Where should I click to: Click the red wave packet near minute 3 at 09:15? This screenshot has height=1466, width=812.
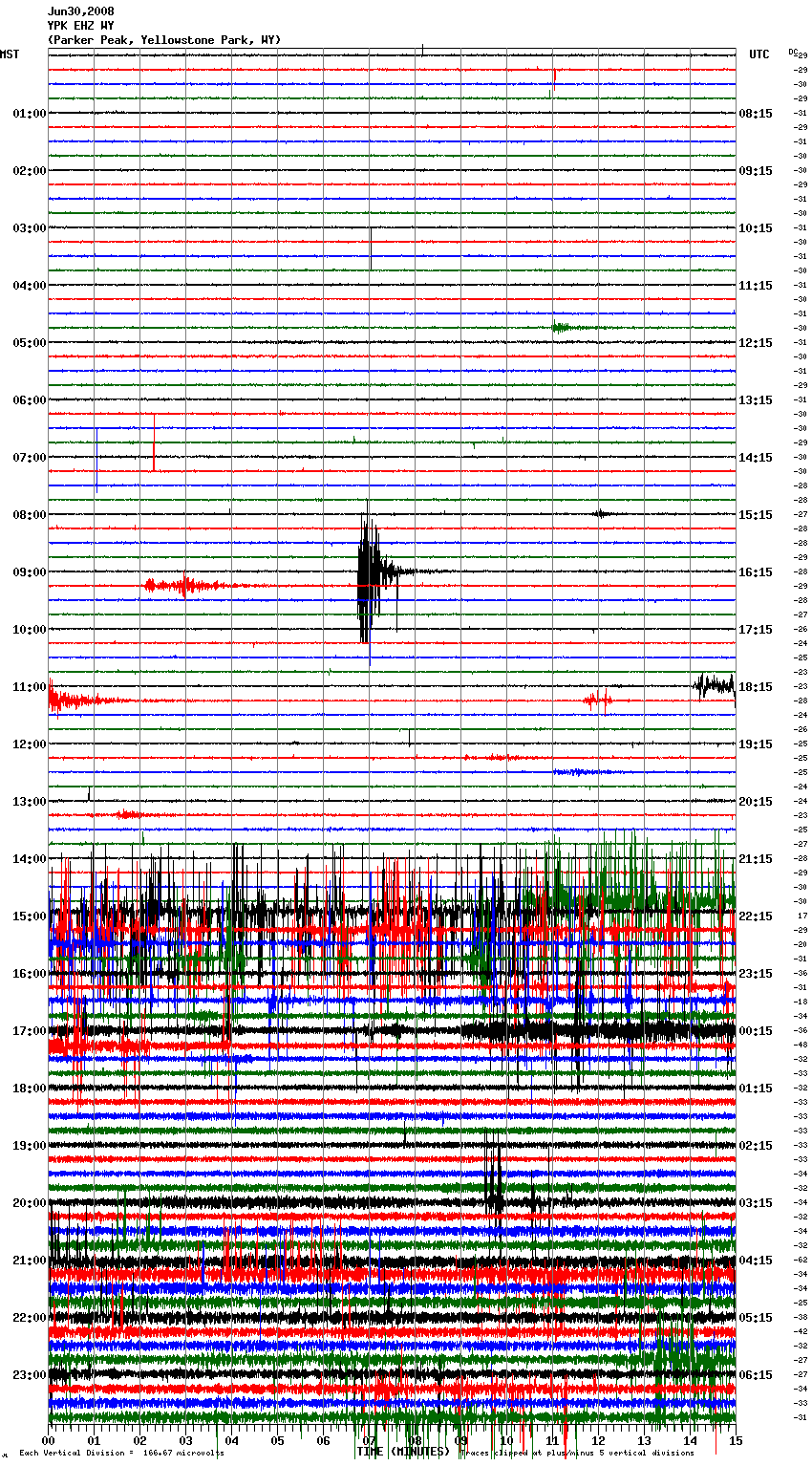click(183, 585)
